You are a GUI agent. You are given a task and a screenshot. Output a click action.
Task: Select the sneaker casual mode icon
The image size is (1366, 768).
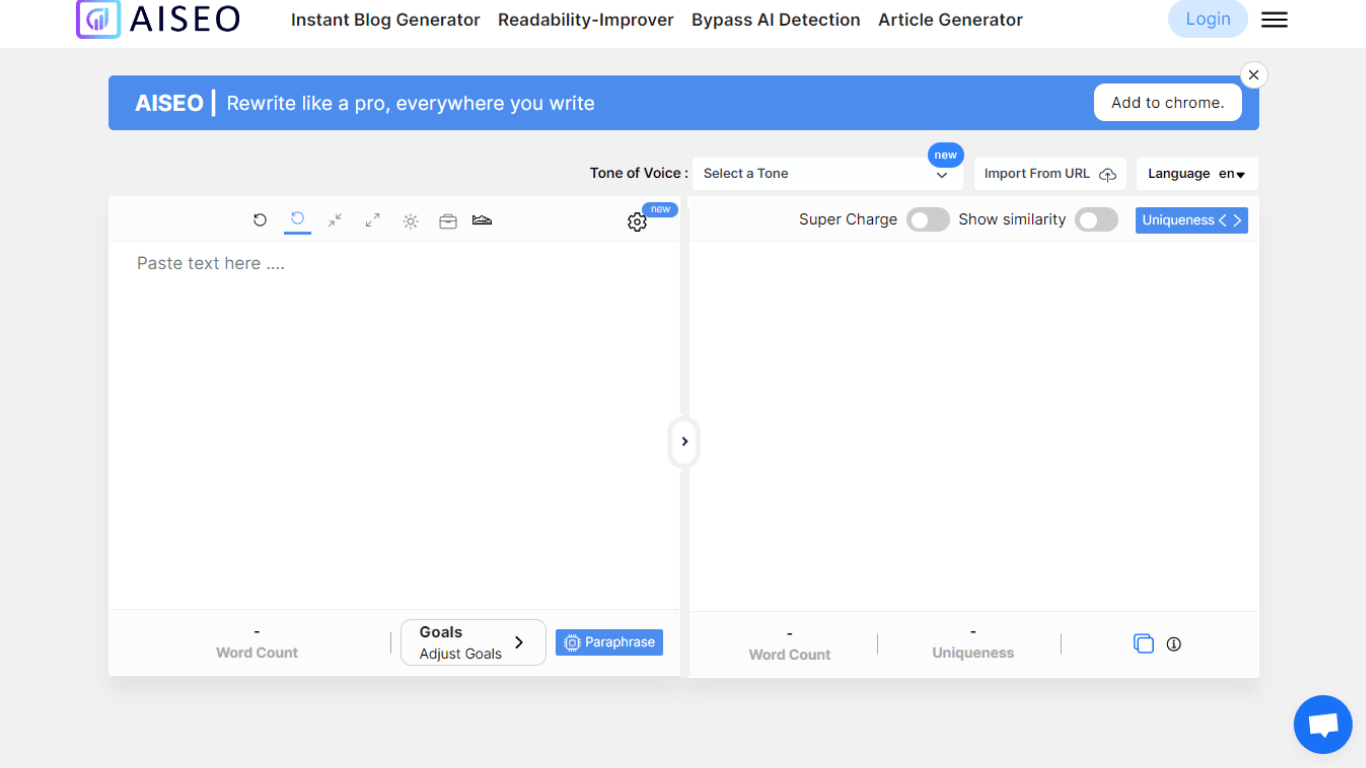click(482, 220)
